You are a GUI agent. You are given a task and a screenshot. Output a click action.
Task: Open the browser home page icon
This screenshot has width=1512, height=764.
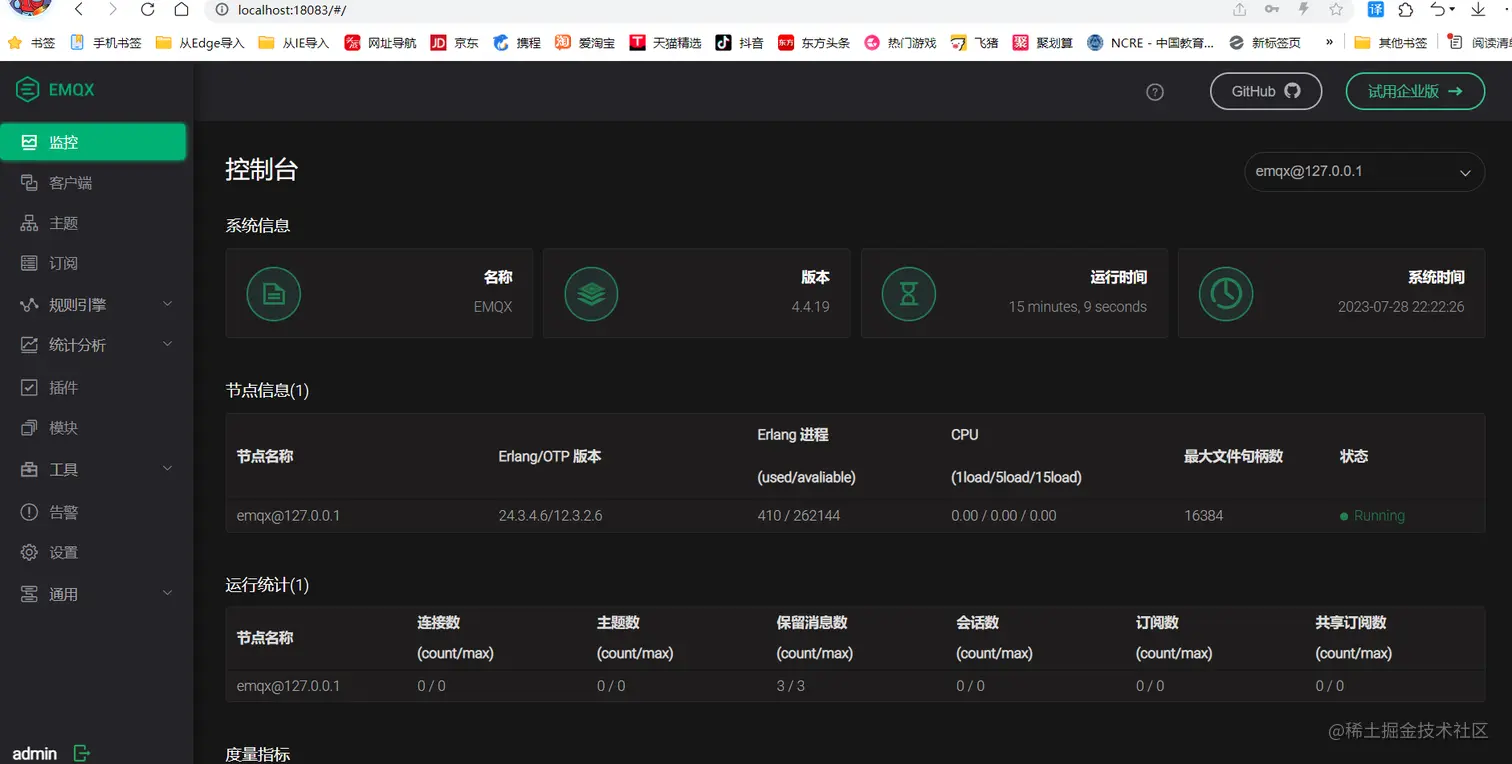point(181,9)
